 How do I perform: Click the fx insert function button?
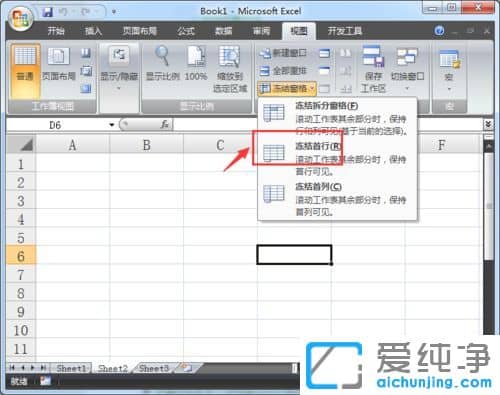[x=165, y=125]
